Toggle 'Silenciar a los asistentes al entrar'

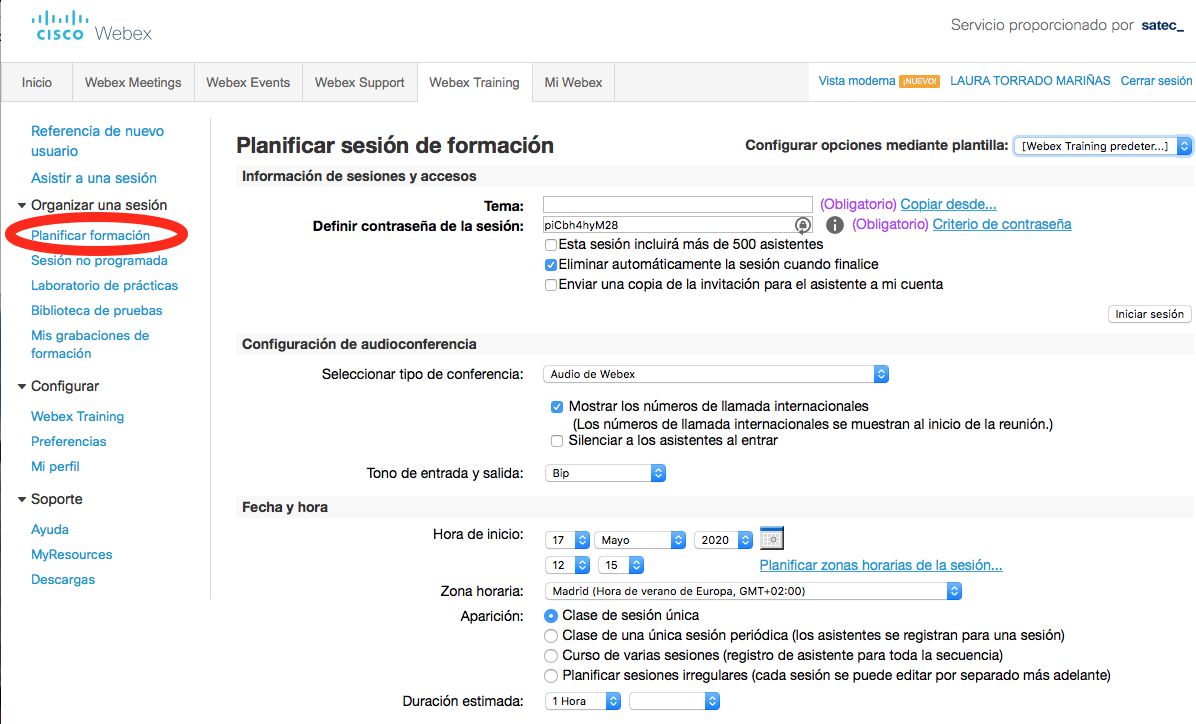pos(557,440)
